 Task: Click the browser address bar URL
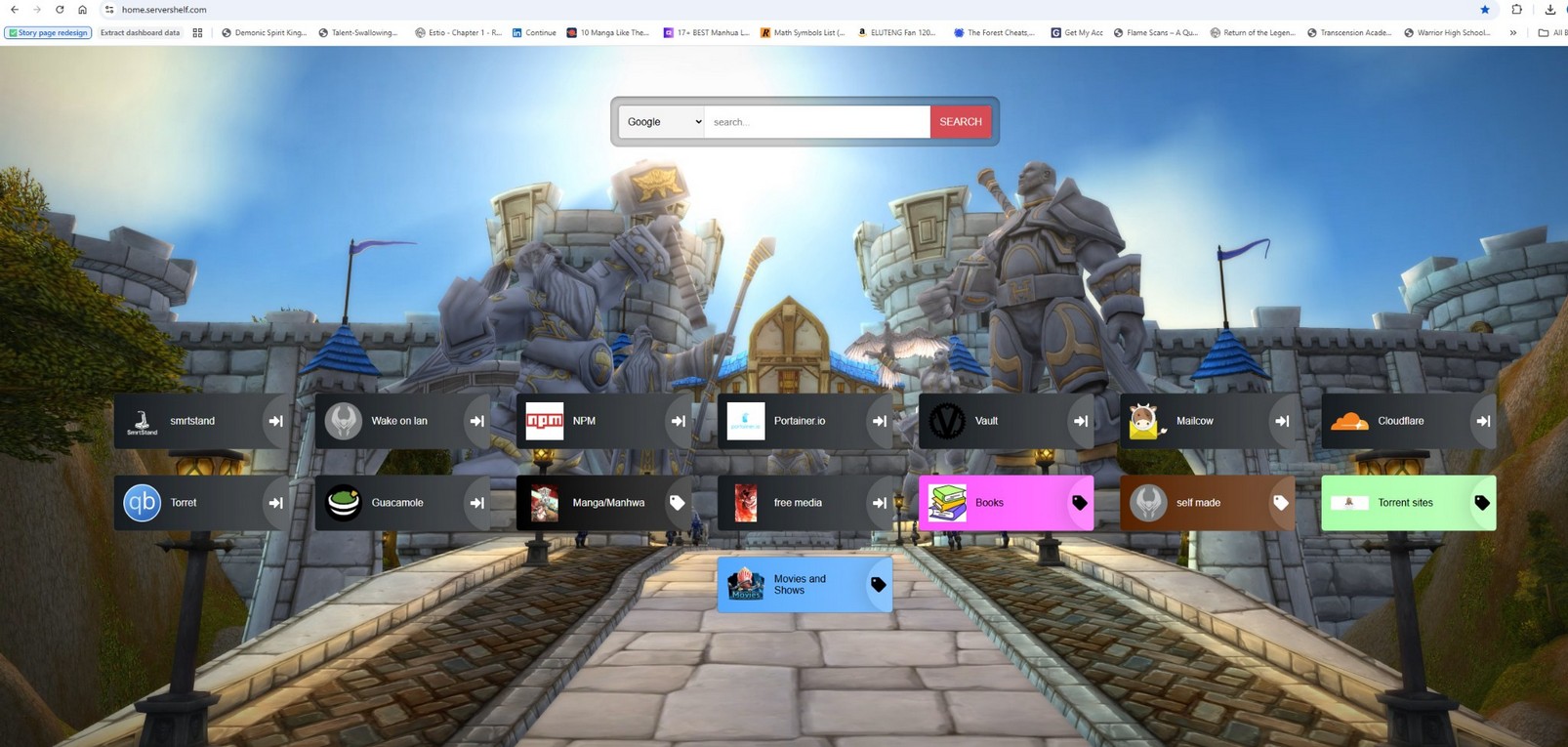click(x=164, y=10)
